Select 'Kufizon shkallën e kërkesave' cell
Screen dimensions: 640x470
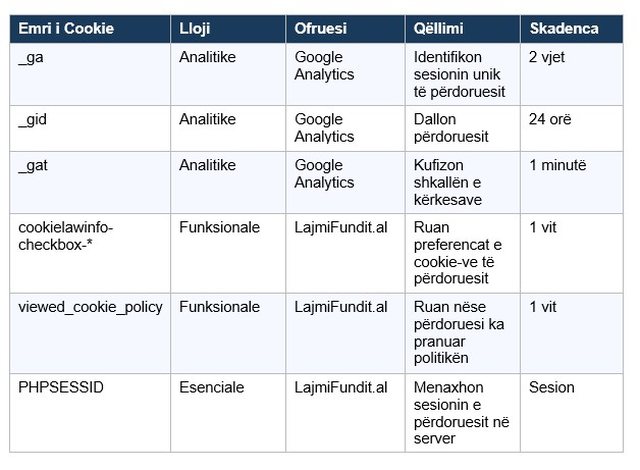pos(463,182)
